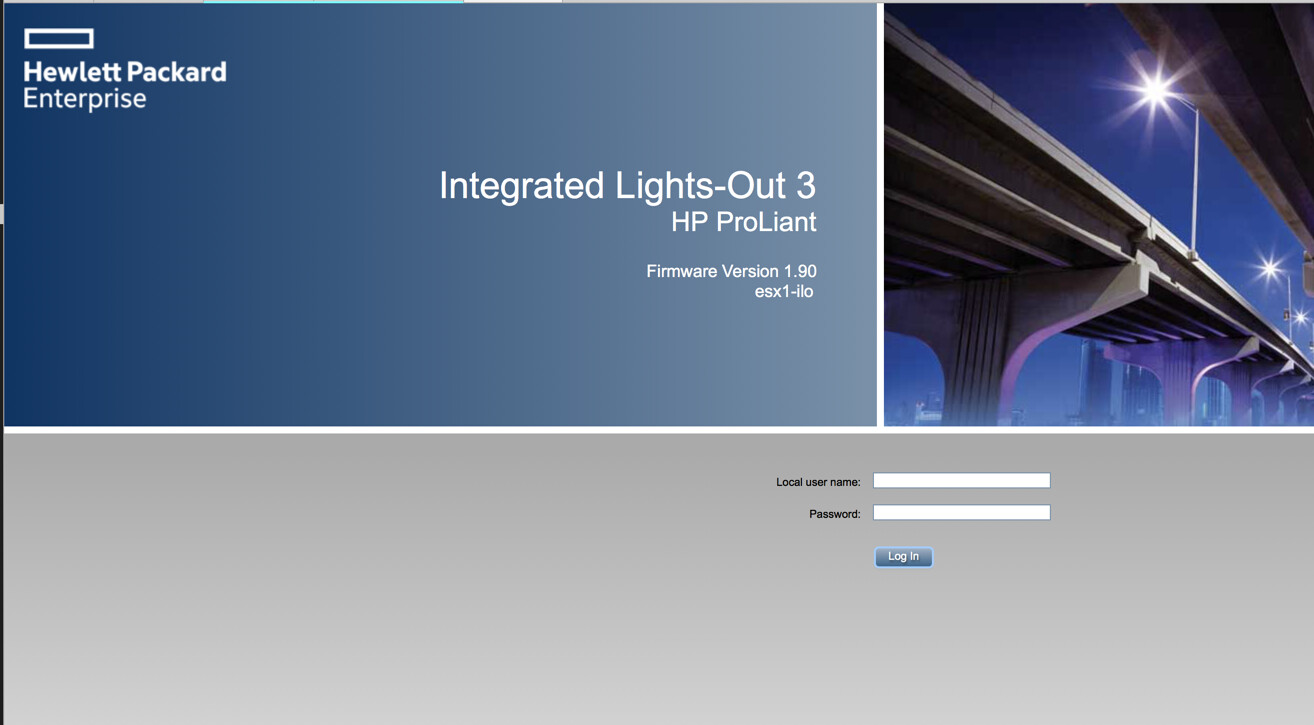This screenshot has height=725, width=1314.
Task: Click the Hewlett Packard wordmark text
Action: (x=125, y=72)
